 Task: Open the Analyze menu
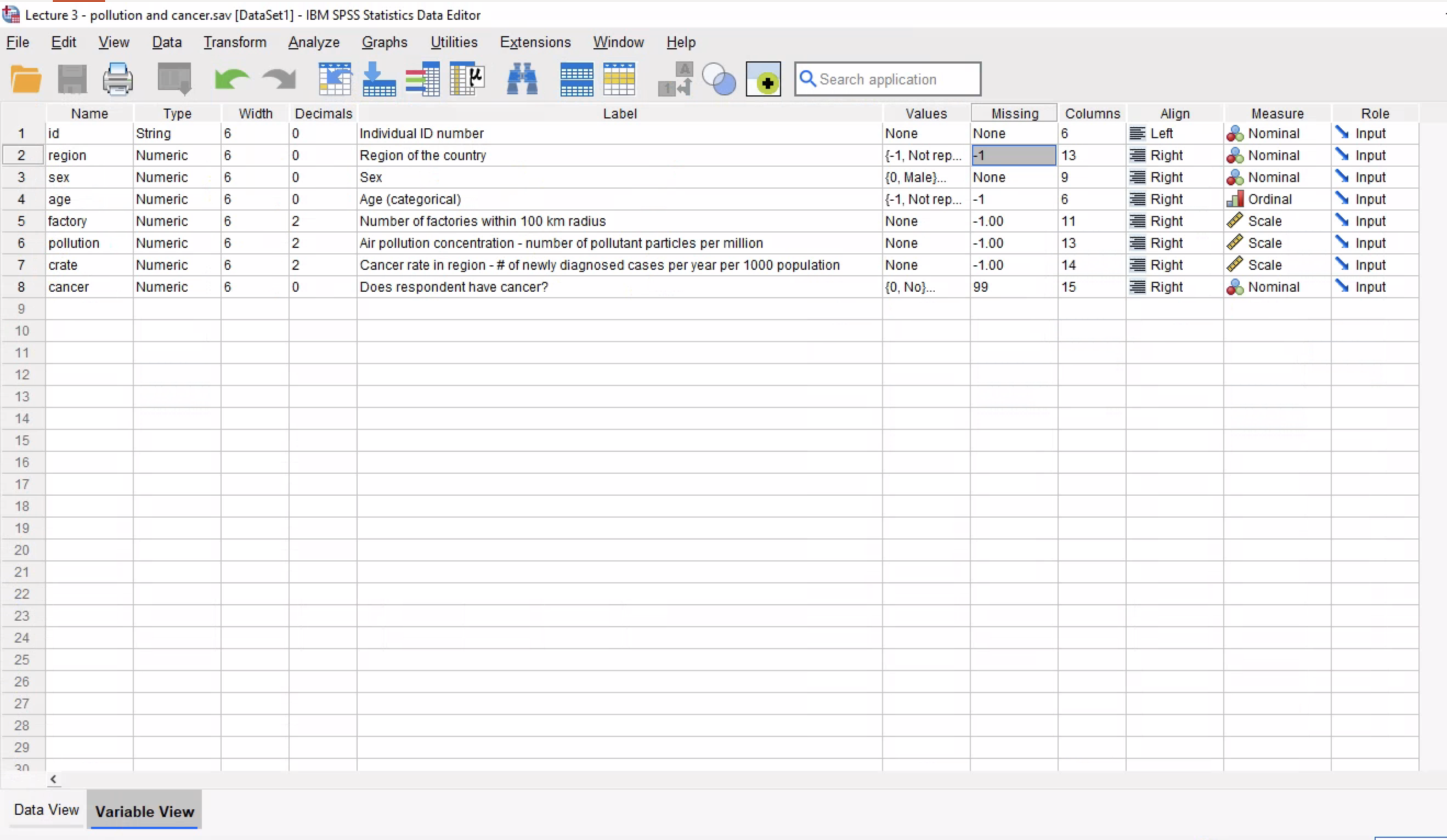click(x=314, y=42)
